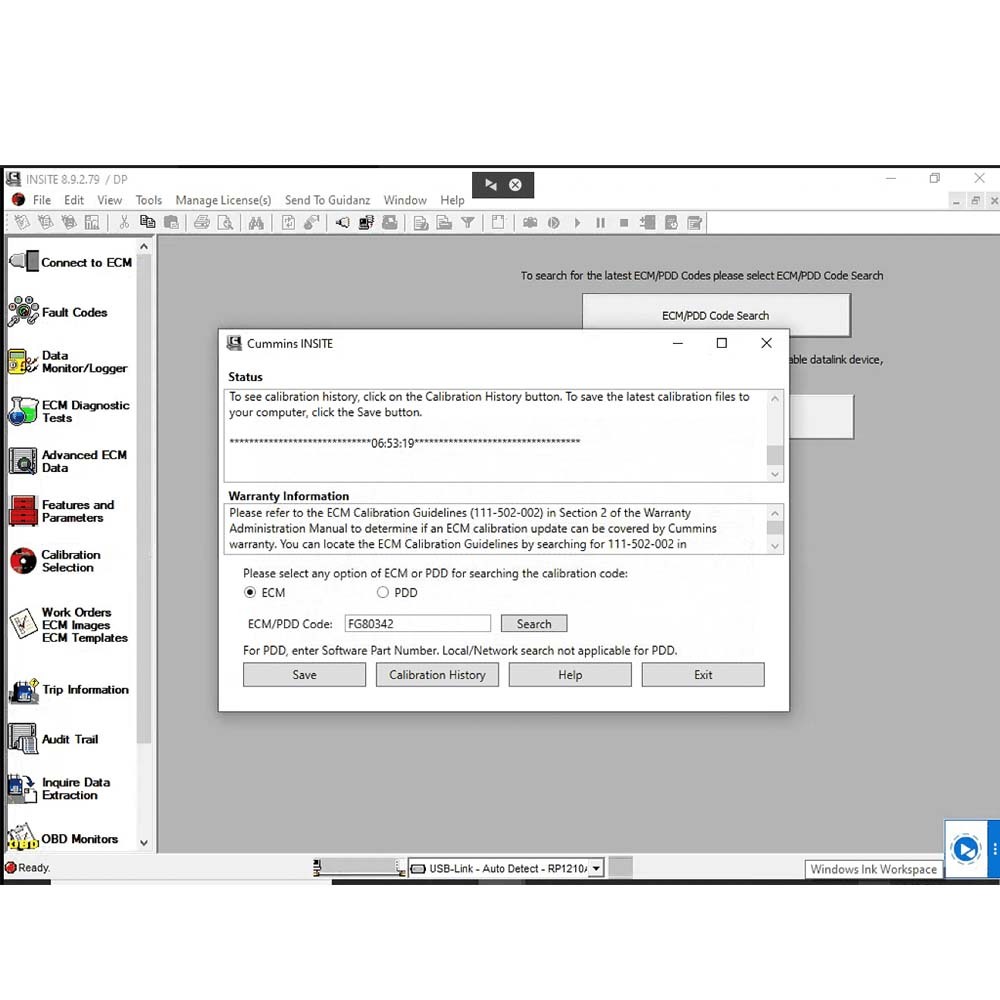Click the pause toolbar icon
1000x1000 pixels.
click(x=600, y=223)
